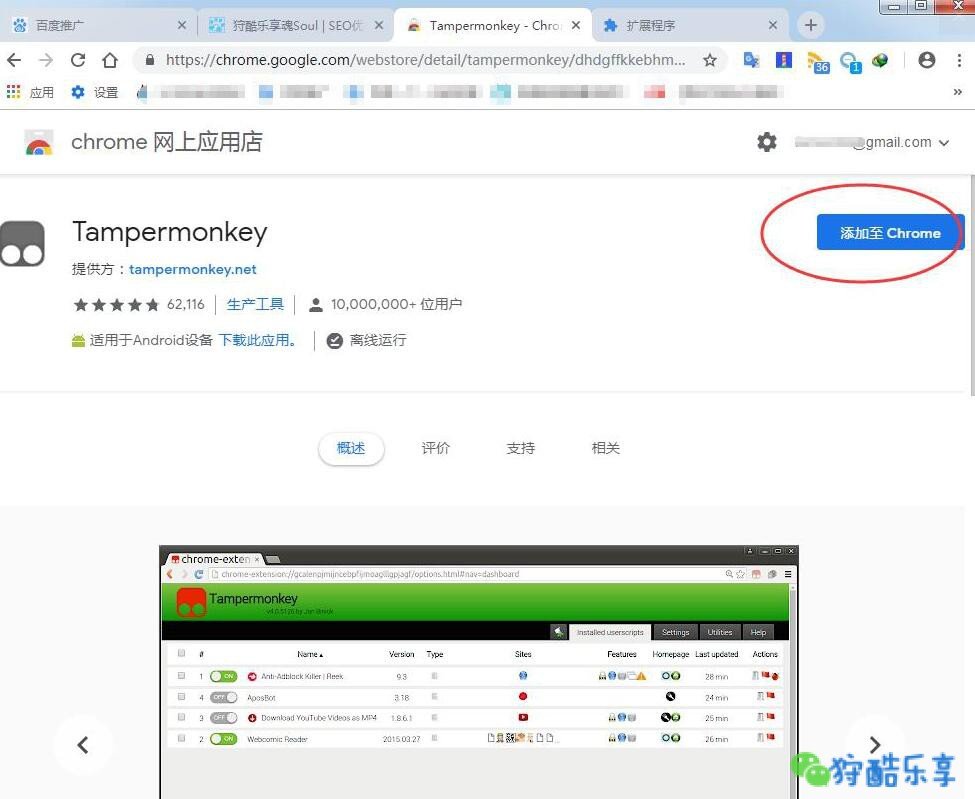Open the Apps grid shortcut in bookmarks bar

[29, 92]
